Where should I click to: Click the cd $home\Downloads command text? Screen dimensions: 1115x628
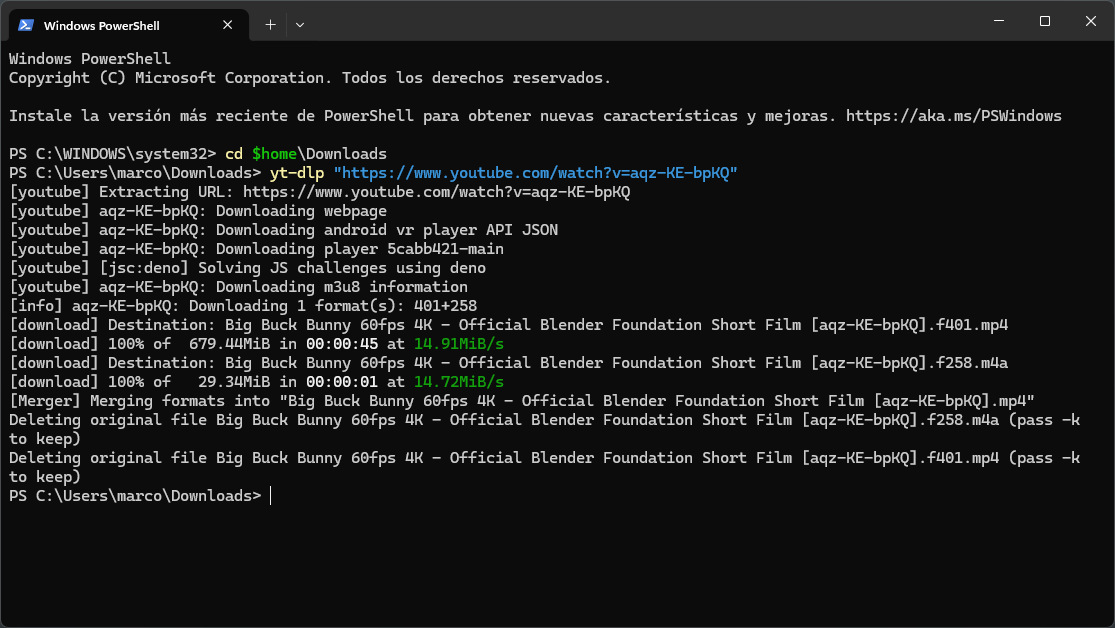306,154
